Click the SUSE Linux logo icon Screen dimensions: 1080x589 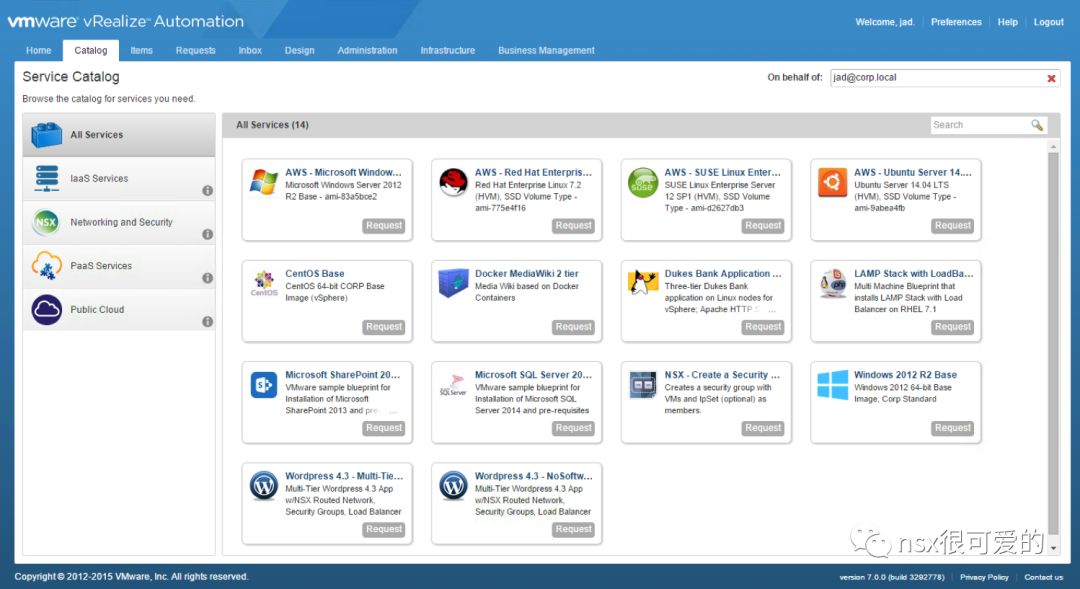[x=643, y=182]
